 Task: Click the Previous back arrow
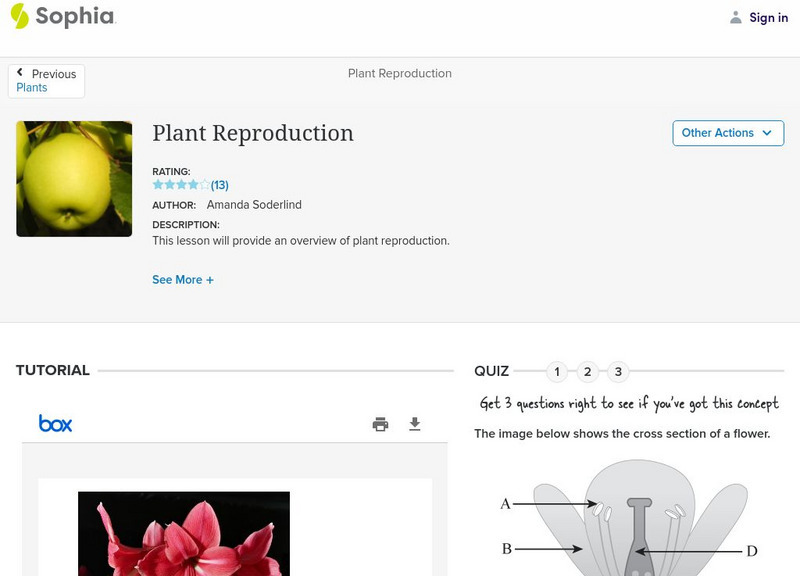[x=20, y=73]
